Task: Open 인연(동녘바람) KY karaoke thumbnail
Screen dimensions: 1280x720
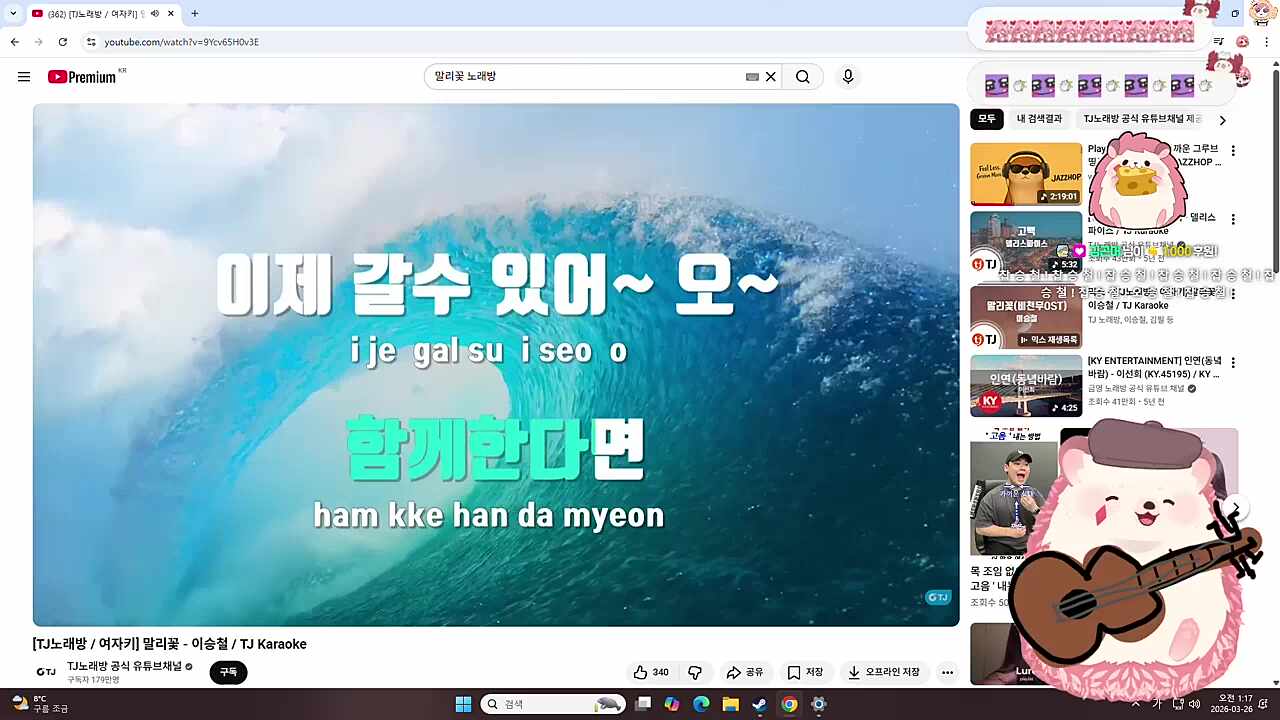Action: pos(1026,386)
